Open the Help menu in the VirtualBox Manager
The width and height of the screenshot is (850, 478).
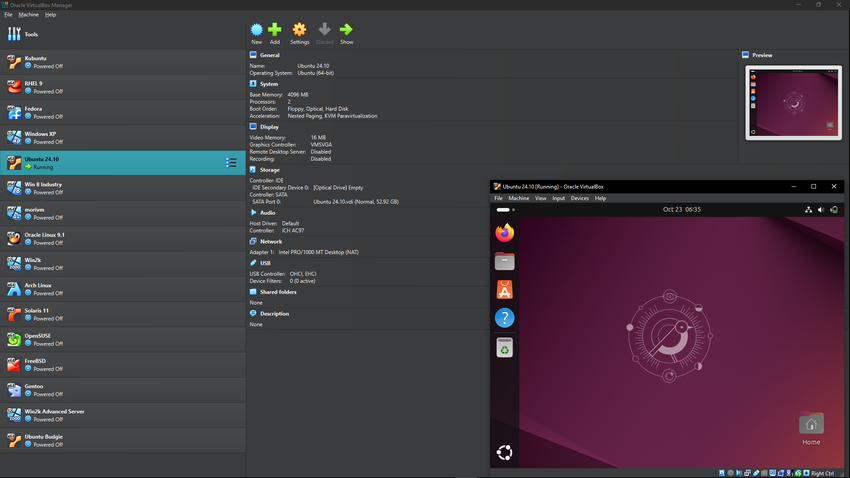50,15
